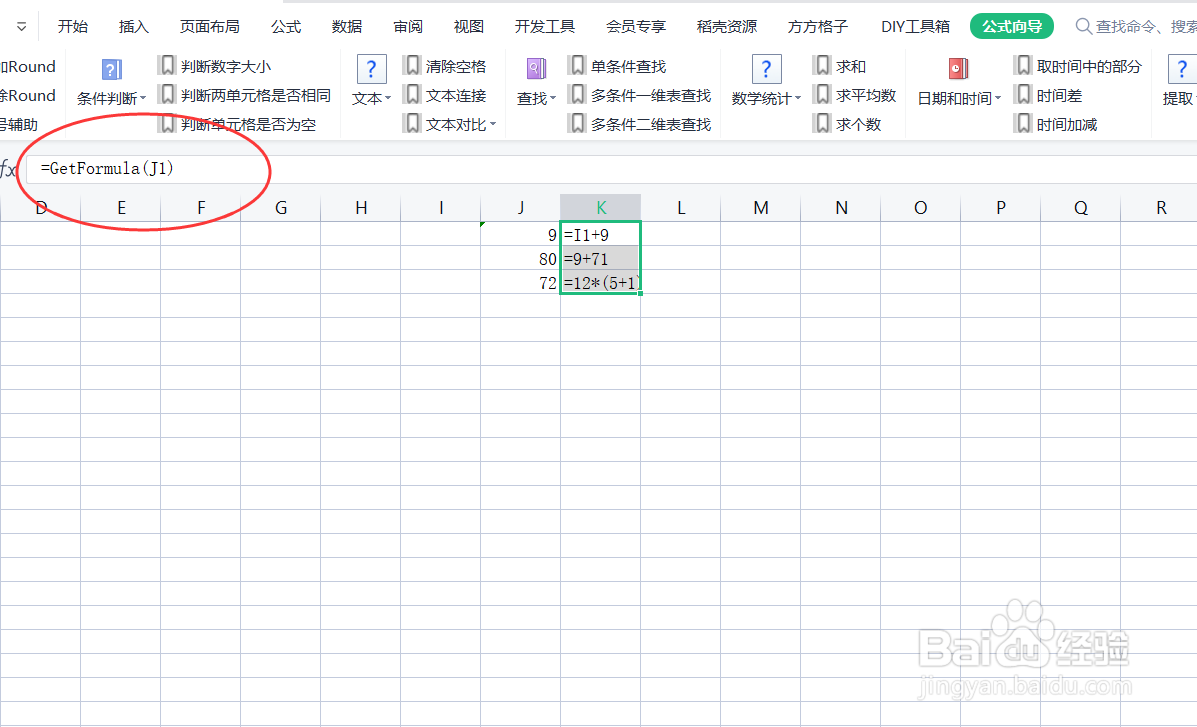Click the 判断数字大小 button

click(215, 66)
